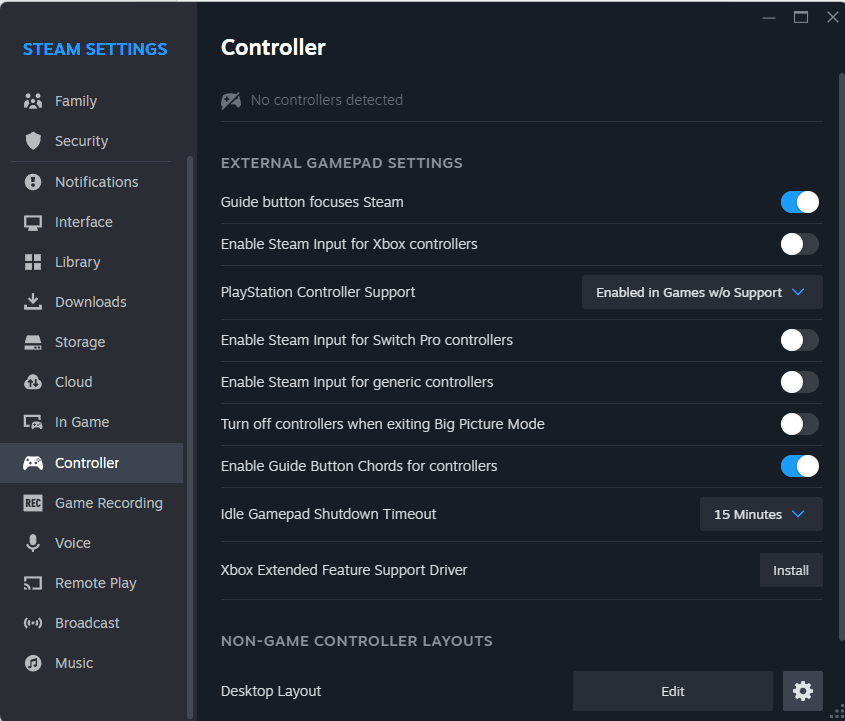845x721 pixels.
Task: Click the Family people icon
Action: pyautogui.click(x=33, y=101)
